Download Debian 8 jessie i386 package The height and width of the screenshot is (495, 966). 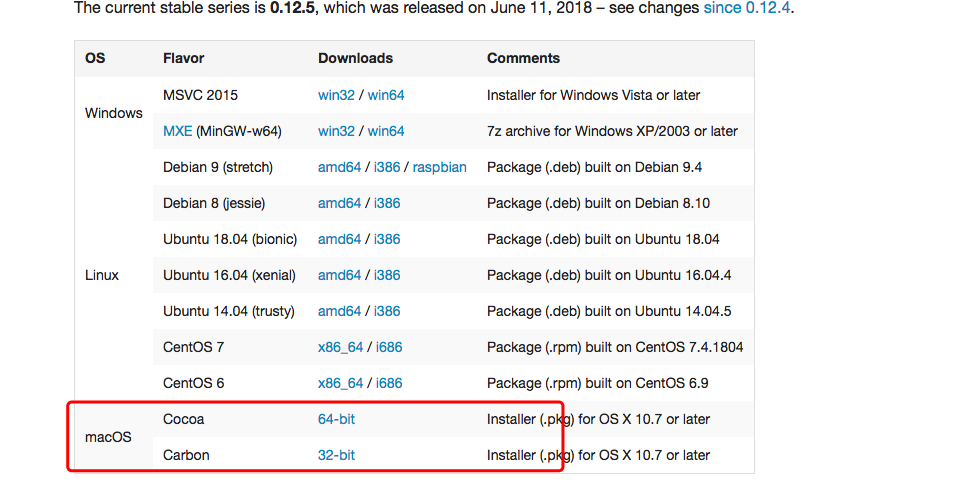pos(387,203)
